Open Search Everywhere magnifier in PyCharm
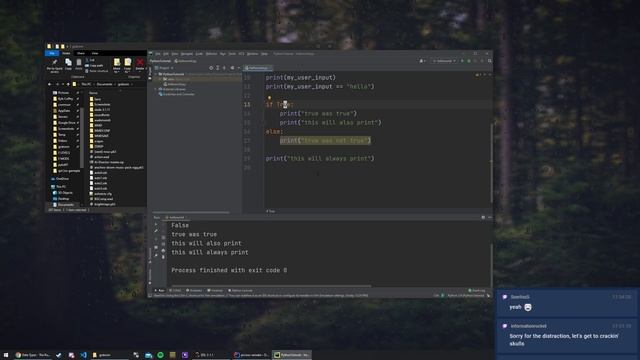640x360 pixels. tap(489, 61)
